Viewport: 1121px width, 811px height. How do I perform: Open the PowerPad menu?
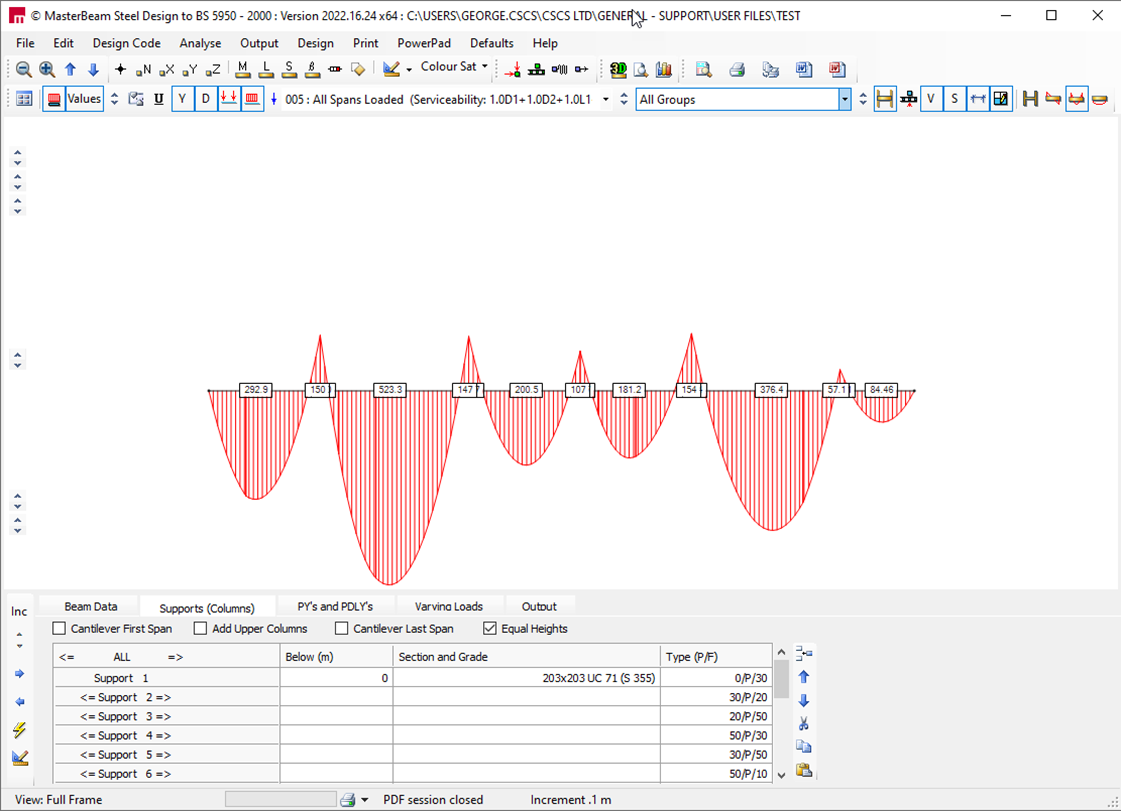pyautogui.click(x=424, y=43)
